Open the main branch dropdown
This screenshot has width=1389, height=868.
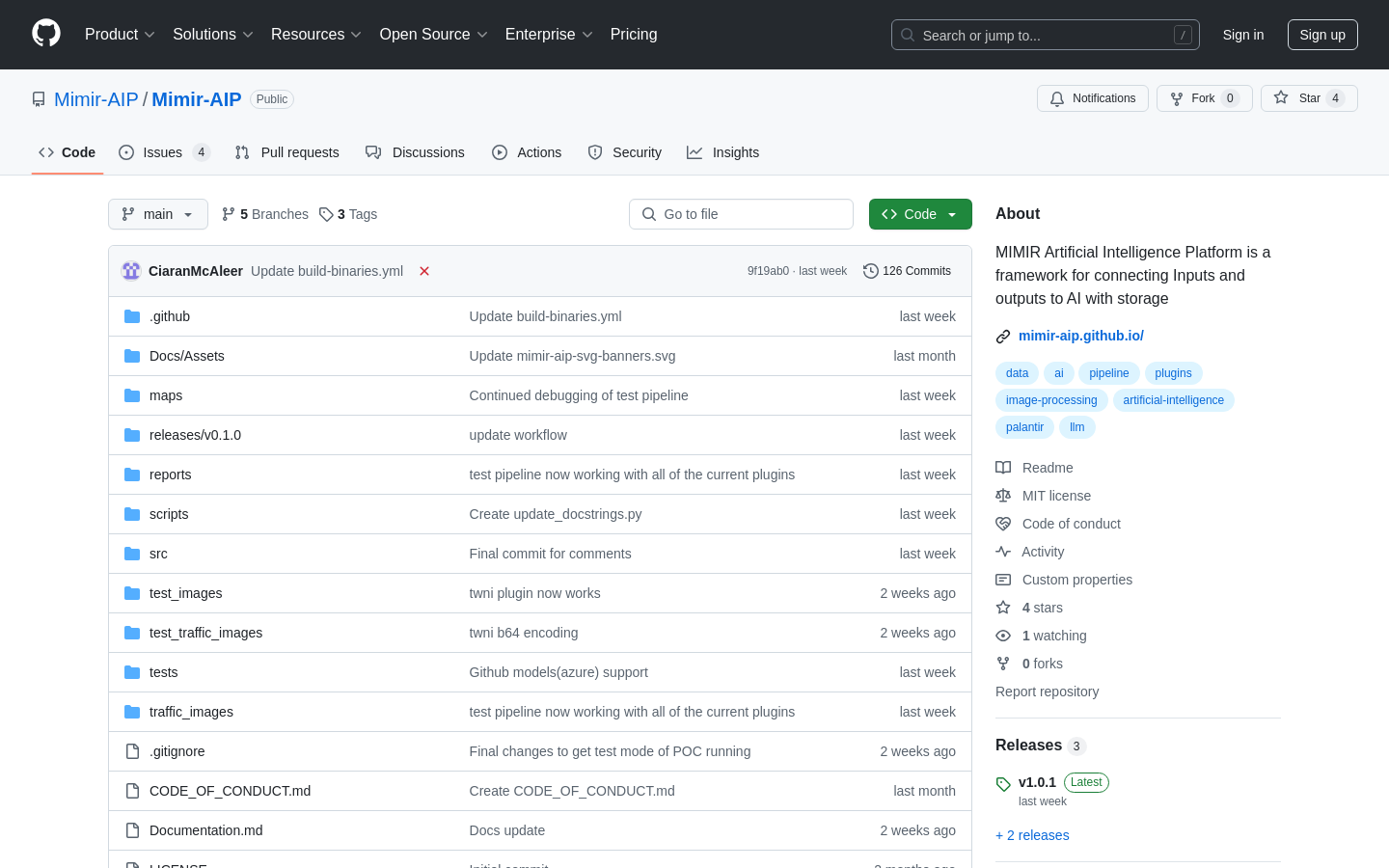[x=158, y=214]
